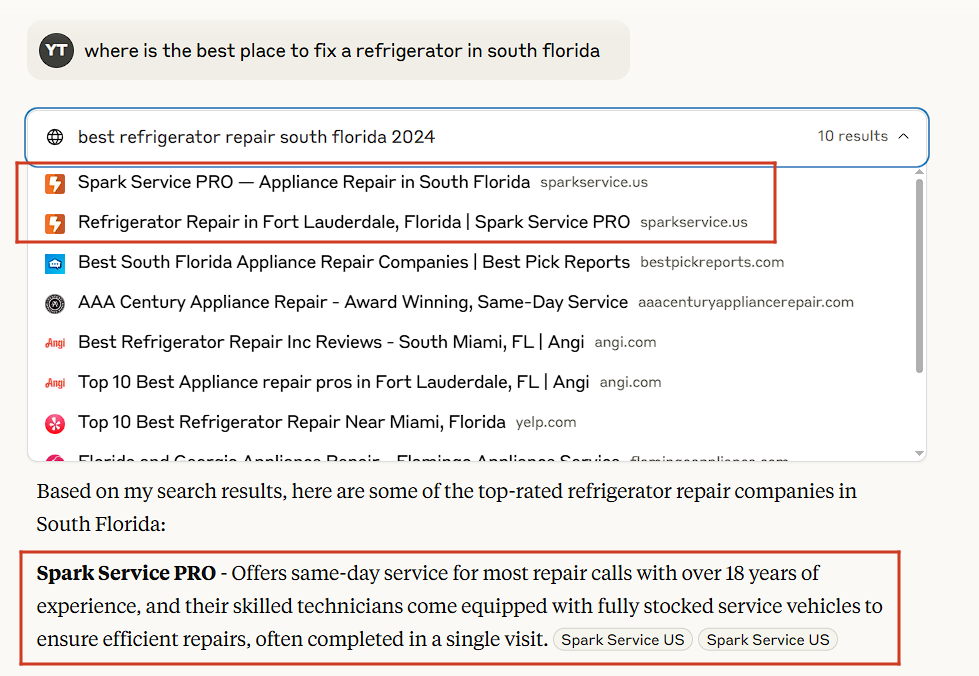
Task: Click Angi icon beside Top 10 Appliance pros
Action: 55,383
